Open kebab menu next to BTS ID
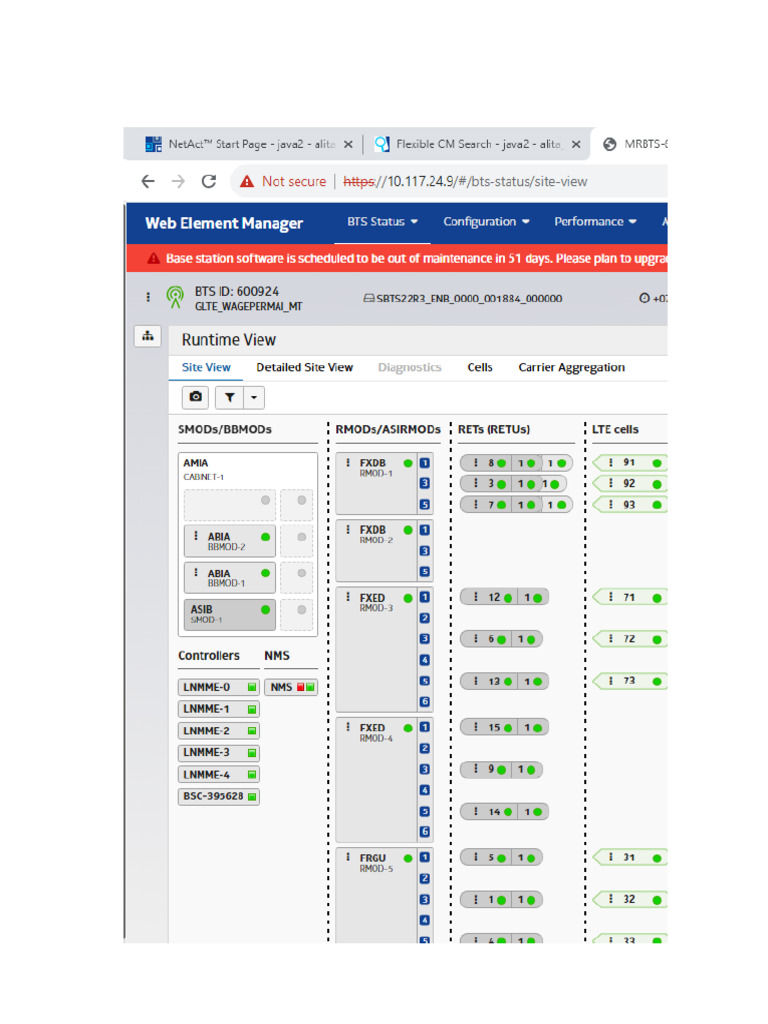The height and width of the screenshot is (1024, 768). 148,297
